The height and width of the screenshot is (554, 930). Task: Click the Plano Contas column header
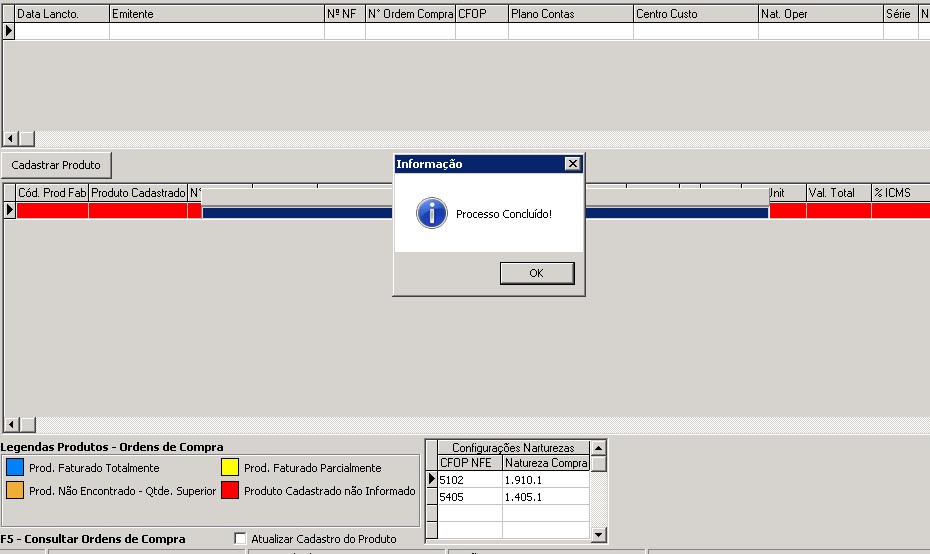tap(570, 15)
